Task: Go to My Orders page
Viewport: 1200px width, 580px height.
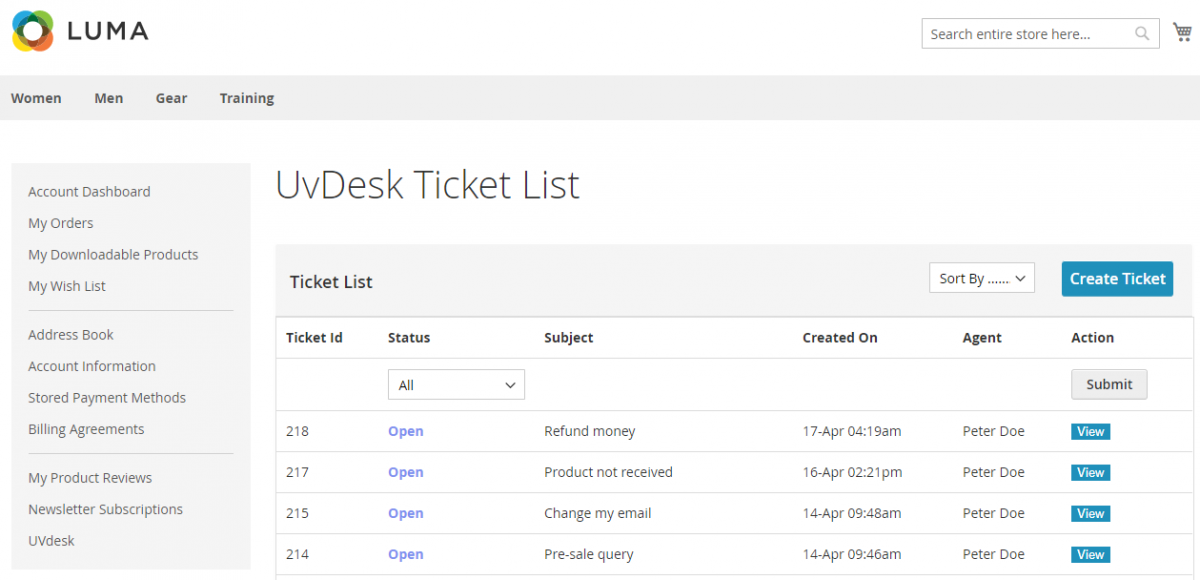Action: coord(60,223)
